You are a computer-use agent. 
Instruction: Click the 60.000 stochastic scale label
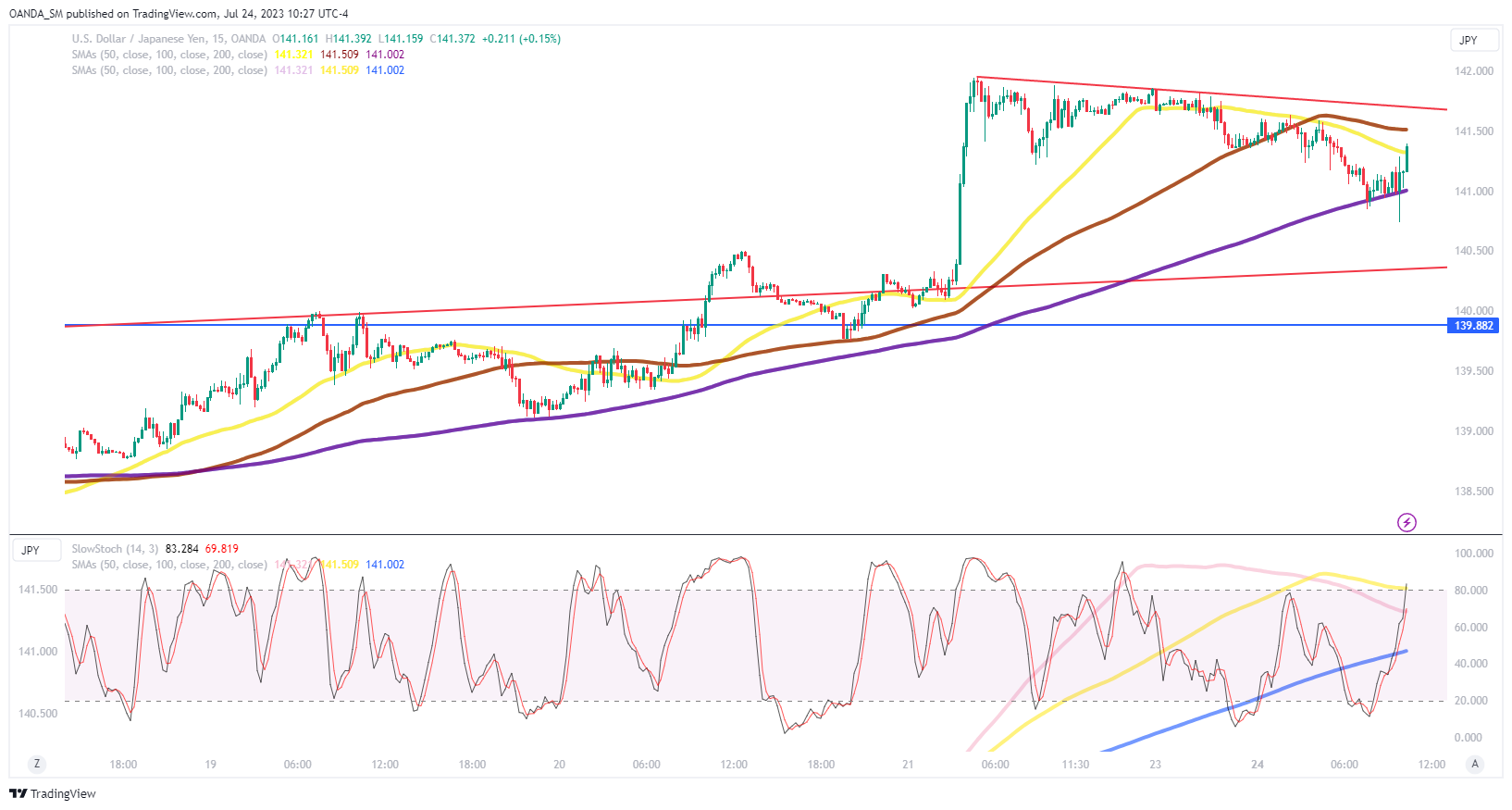tap(1471, 628)
